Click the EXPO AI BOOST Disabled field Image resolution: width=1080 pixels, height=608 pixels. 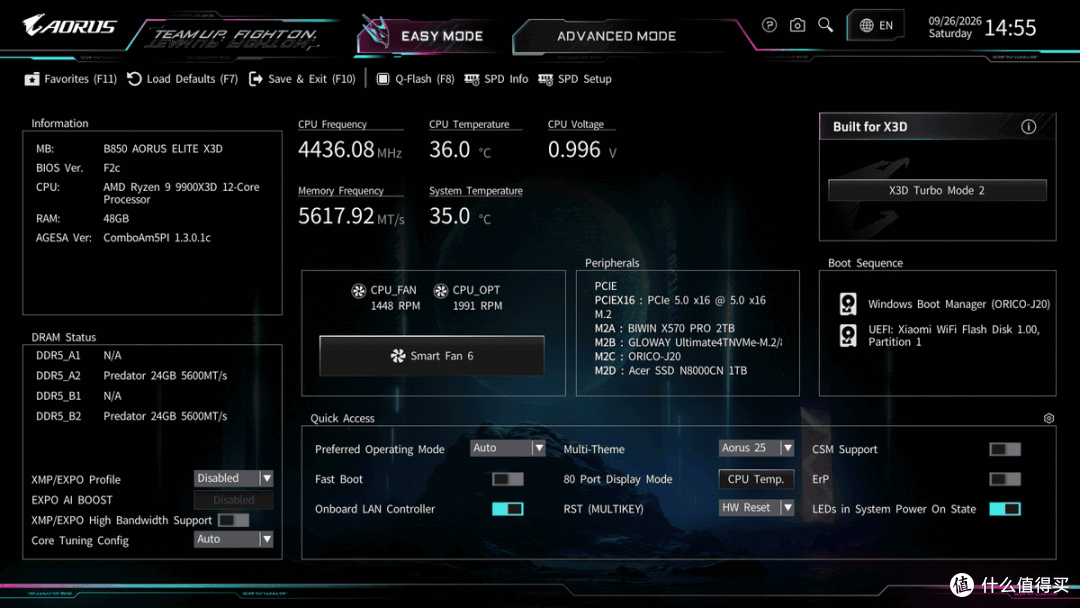click(233, 500)
